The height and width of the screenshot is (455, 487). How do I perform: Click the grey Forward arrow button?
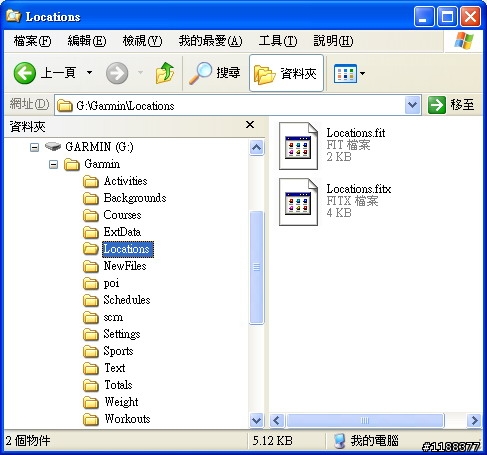click(x=117, y=73)
